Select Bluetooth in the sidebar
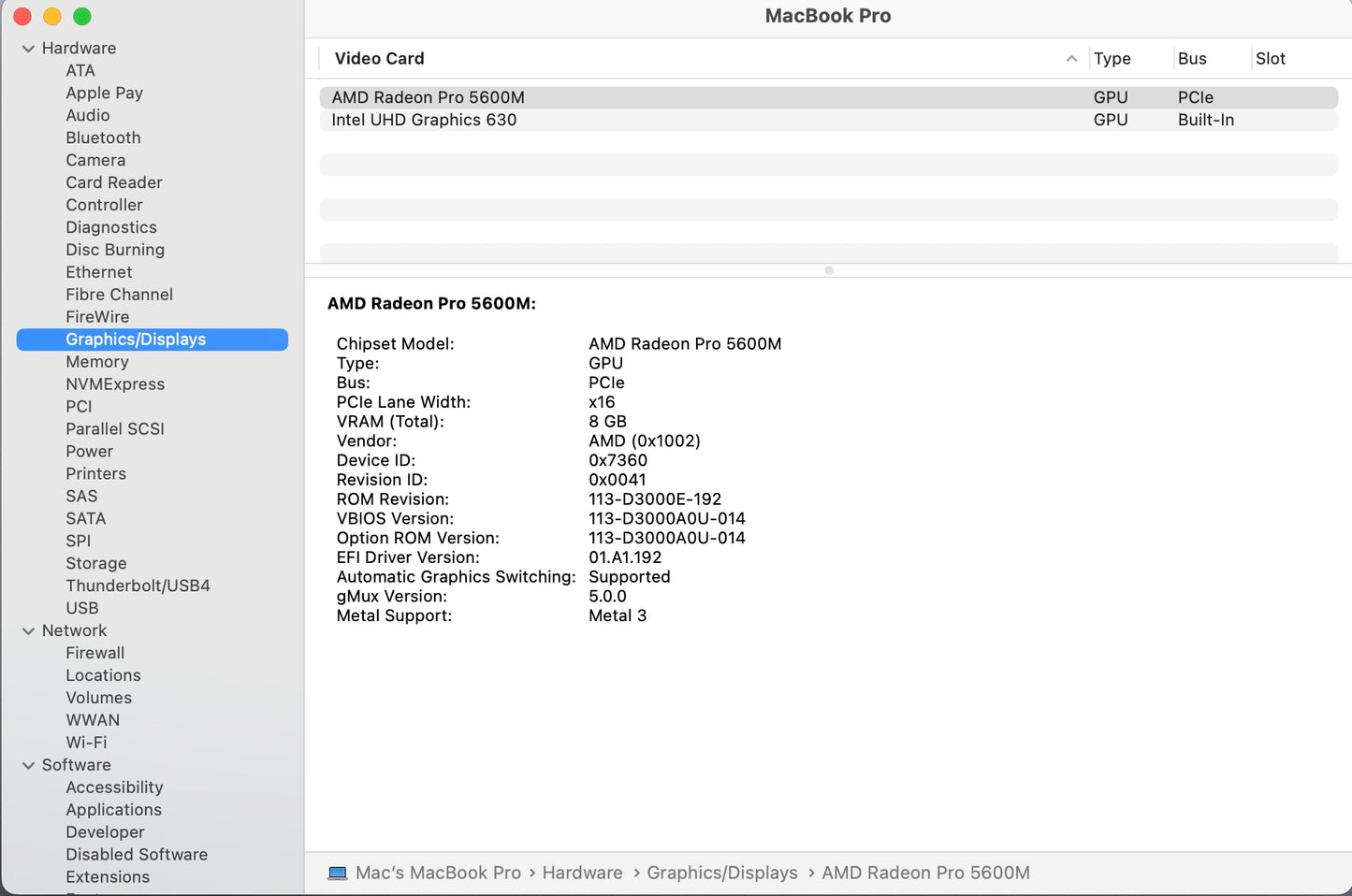This screenshot has width=1352, height=896. 103,137
